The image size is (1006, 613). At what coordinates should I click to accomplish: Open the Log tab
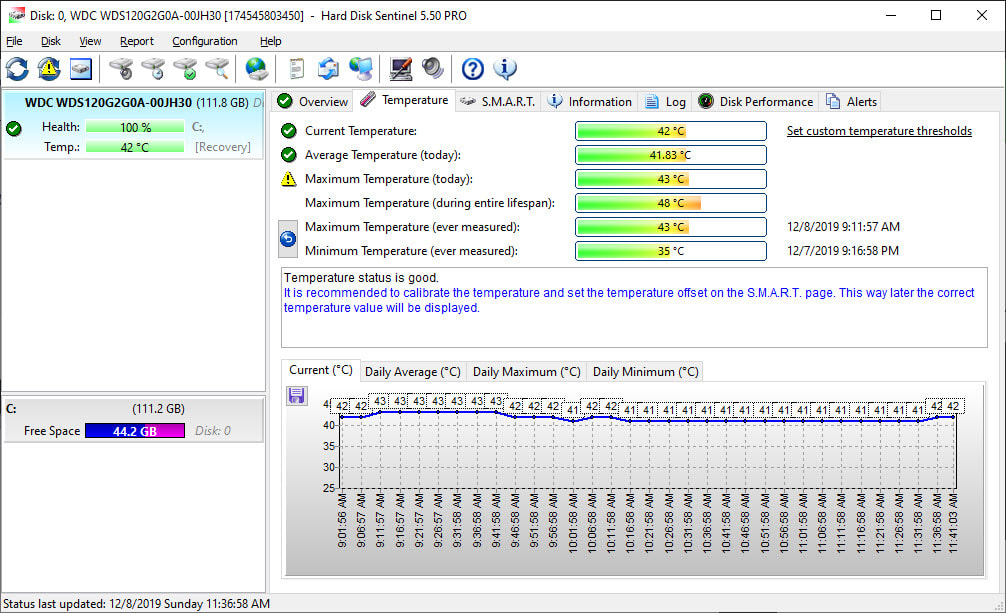click(x=665, y=101)
